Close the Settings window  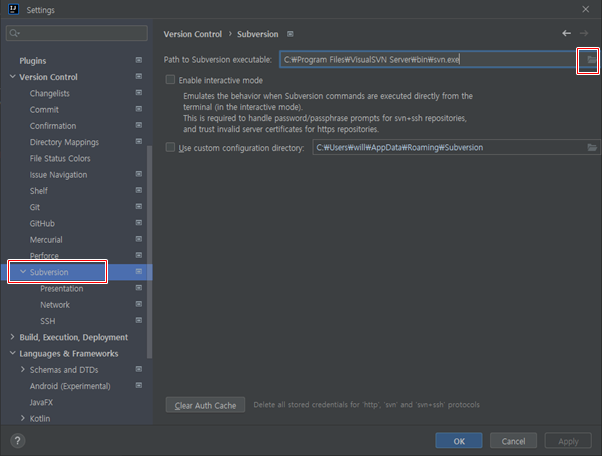tap(585, 9)
